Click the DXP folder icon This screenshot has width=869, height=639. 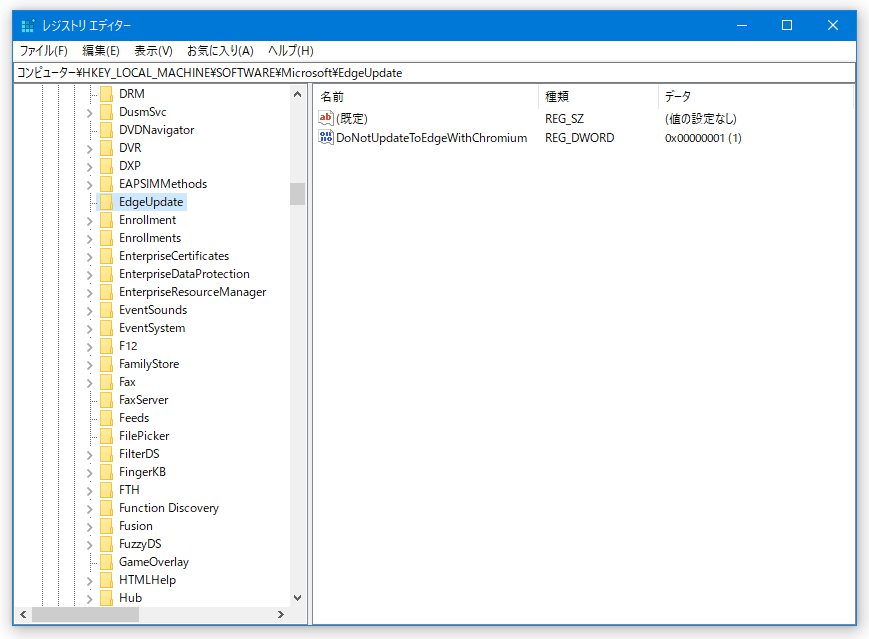(106, 166)
